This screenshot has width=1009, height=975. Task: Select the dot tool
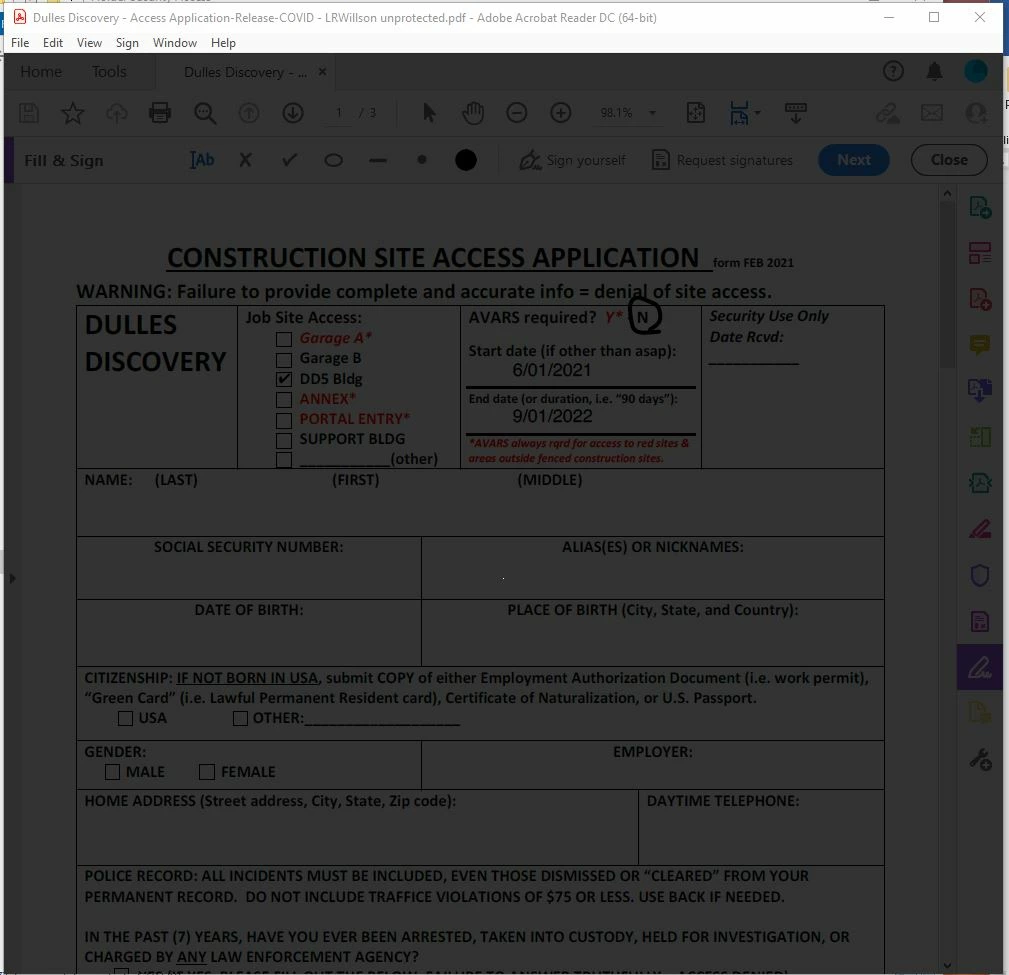click(x=421, y=160)
